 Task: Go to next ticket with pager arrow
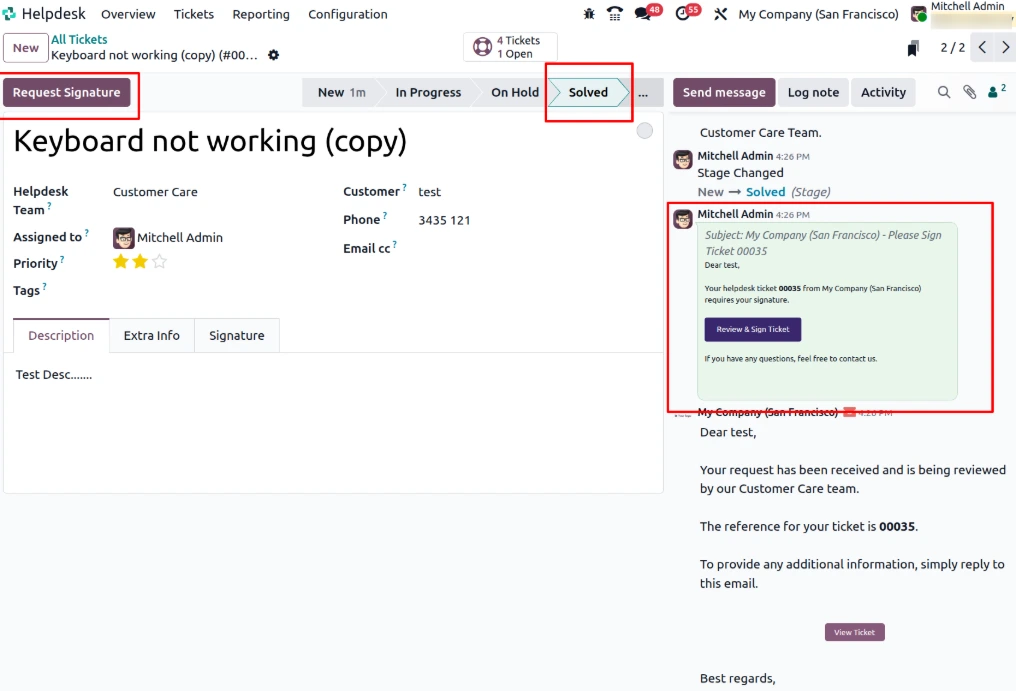click(1006, 48)
